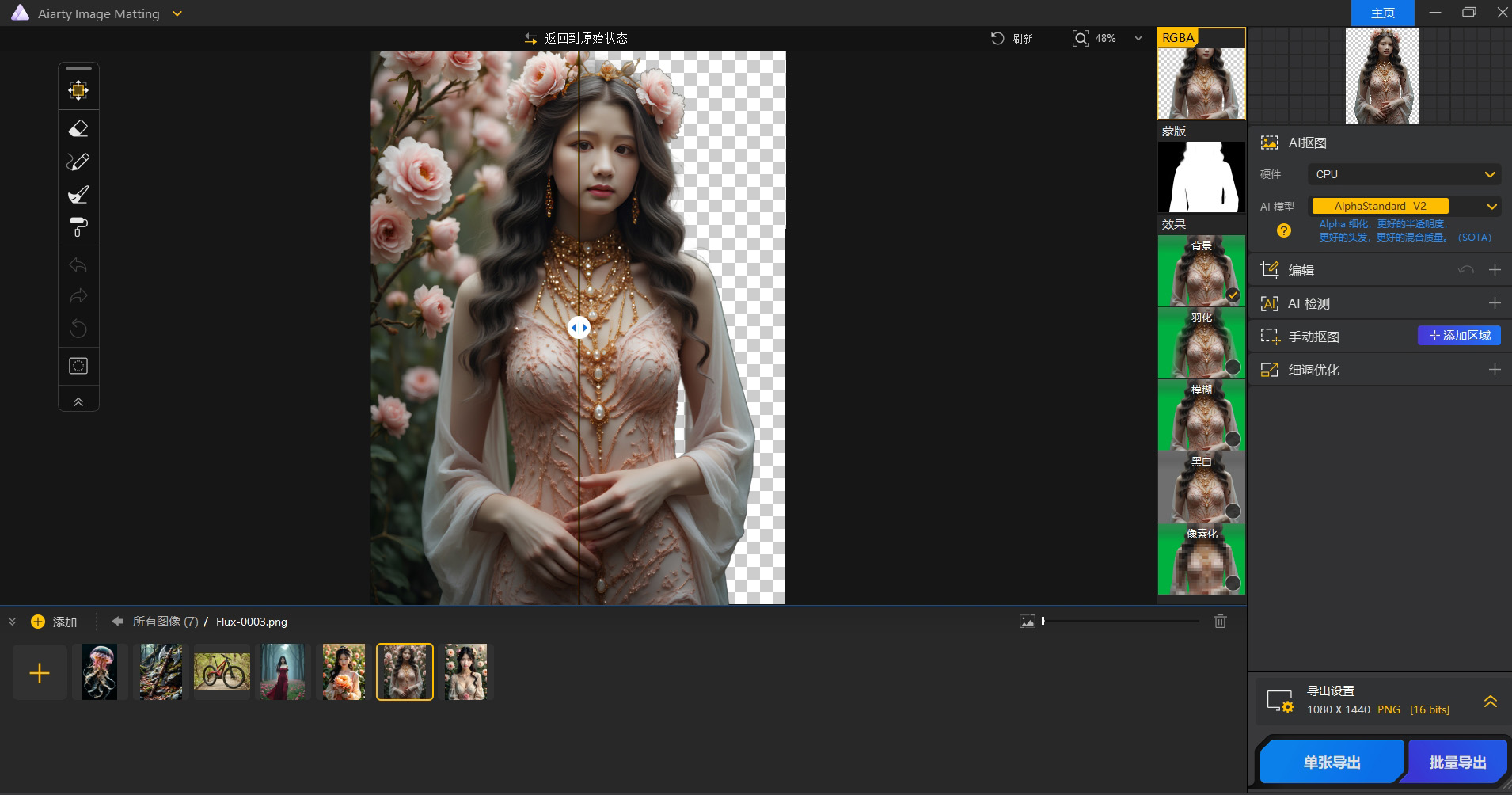Select the brush paint tool

coord(78,162)
